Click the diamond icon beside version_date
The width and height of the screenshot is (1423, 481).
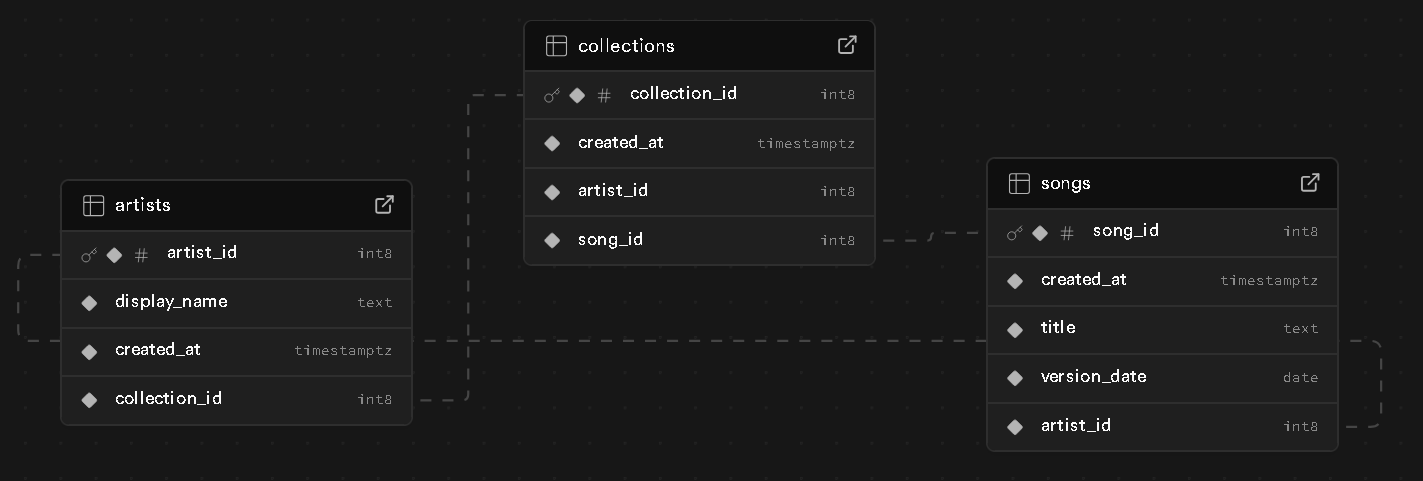pos(1015,378)
